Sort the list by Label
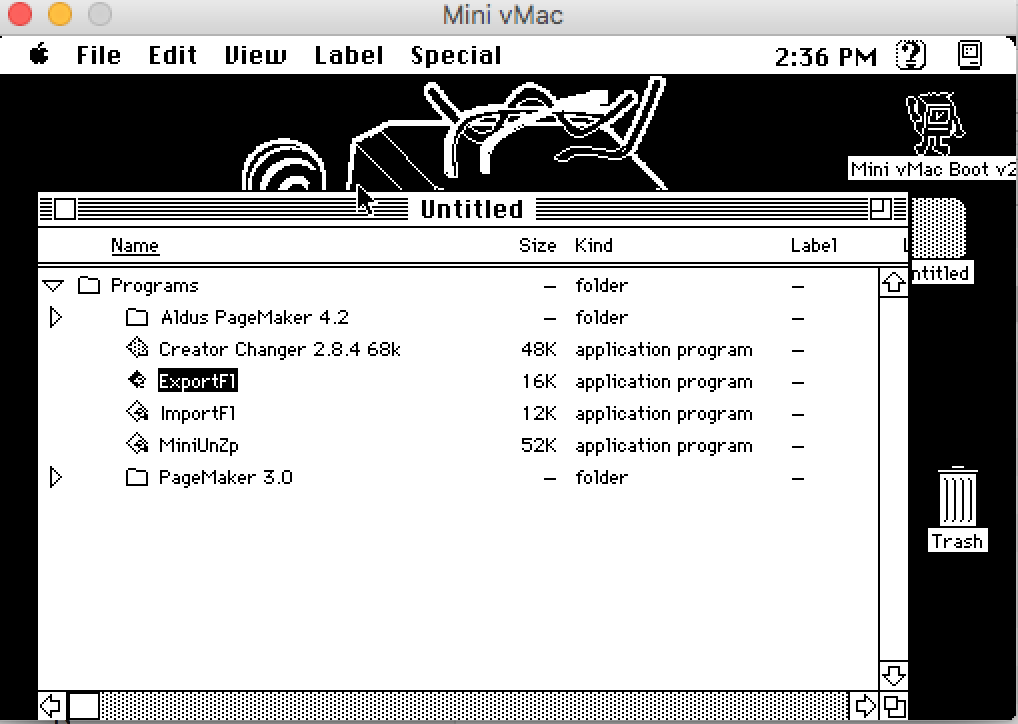 tap(813, 245)
